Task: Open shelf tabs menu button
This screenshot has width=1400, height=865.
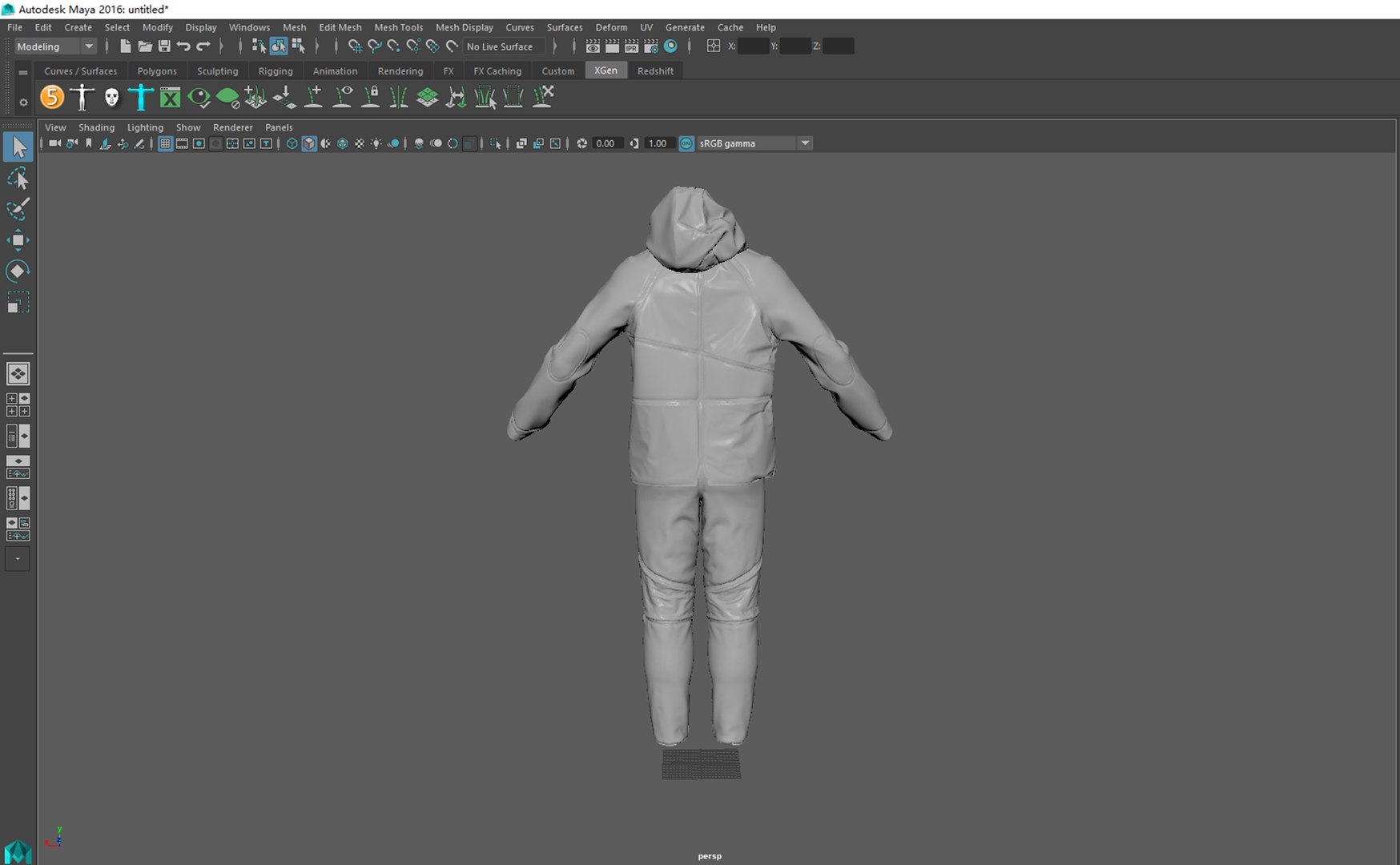Action: tap(22, 72)
